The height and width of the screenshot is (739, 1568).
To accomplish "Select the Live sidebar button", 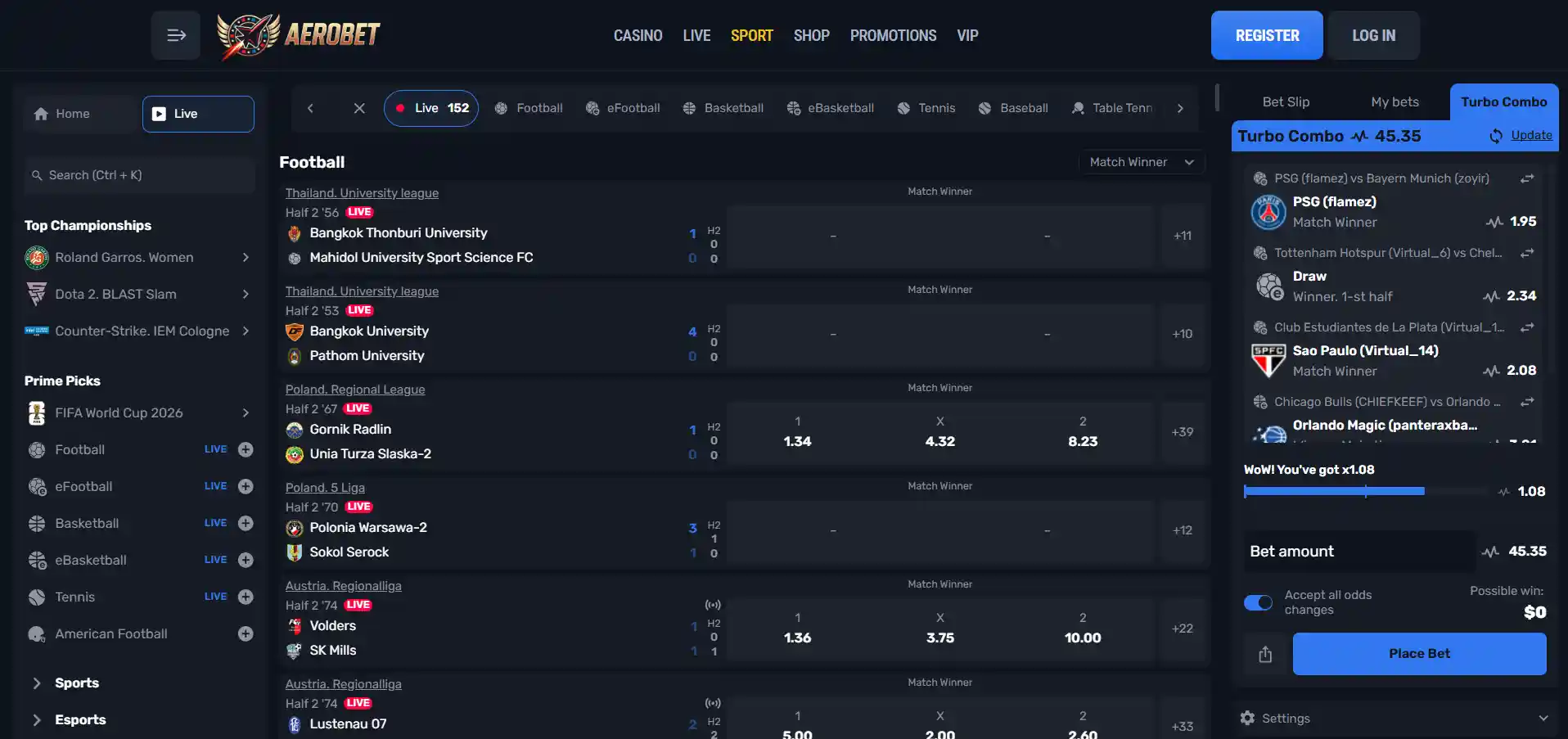I will pos(198,114).
